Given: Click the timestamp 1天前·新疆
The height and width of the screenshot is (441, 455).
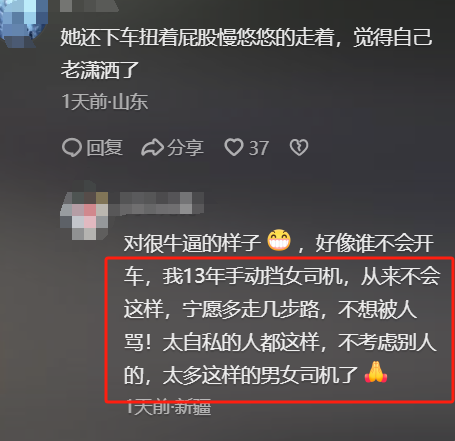Looking at the screenshot, I should 168,407.
